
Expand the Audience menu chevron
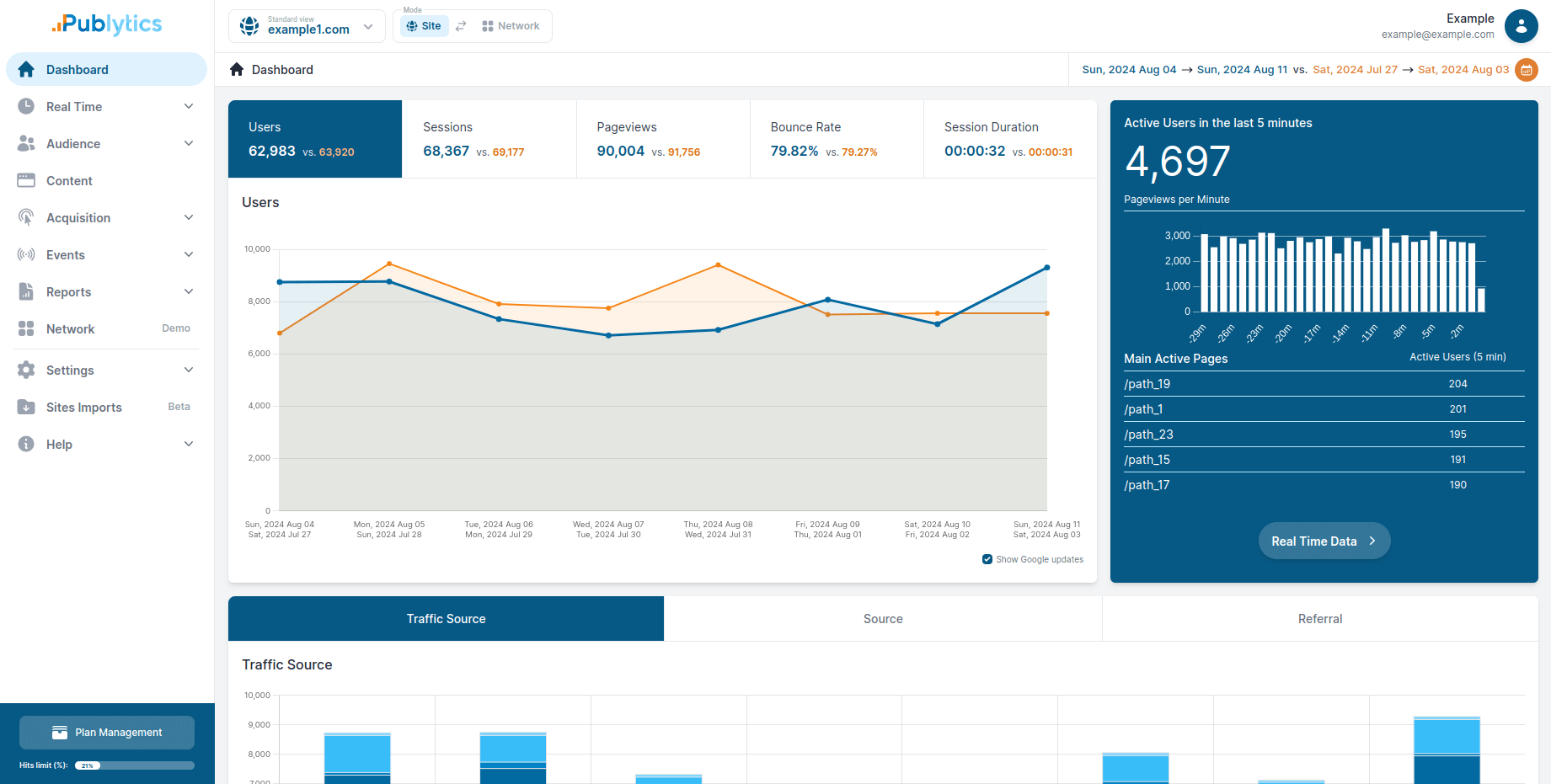(x=189, y=144)
